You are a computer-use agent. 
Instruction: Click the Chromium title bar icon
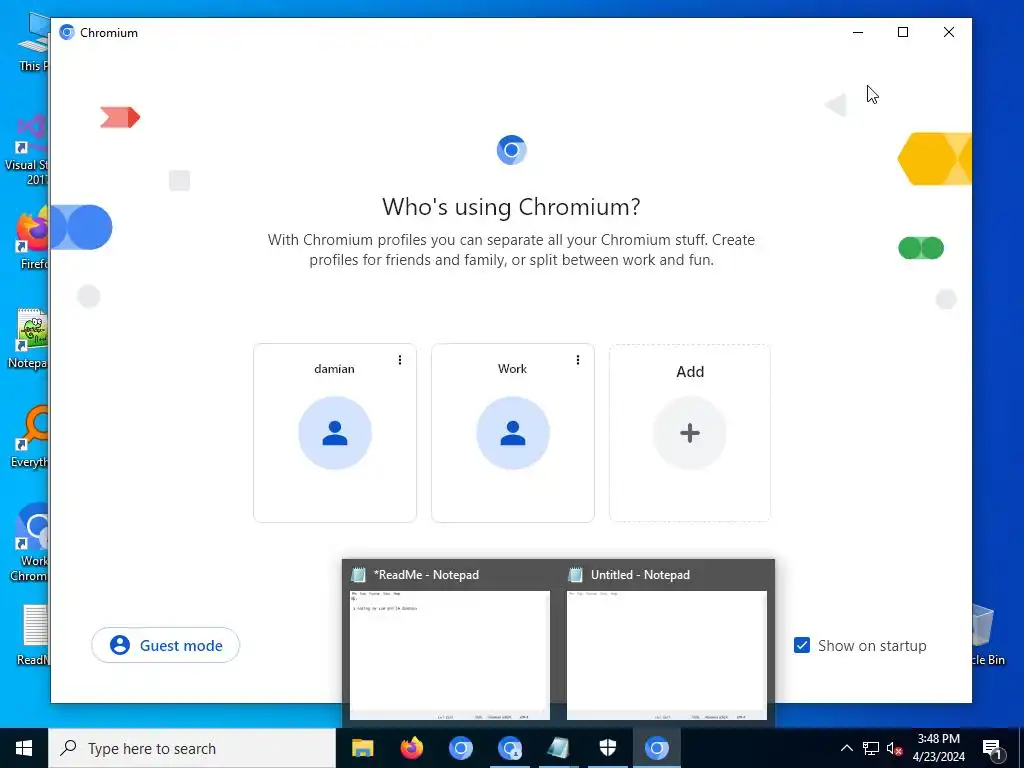coord(67,33)
